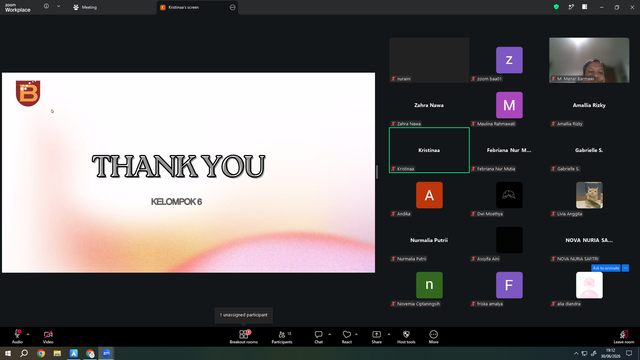Select Maulina Rahmawati avatar tile
This screenshot has width=640, height=360.
click(x=509, y=105)
